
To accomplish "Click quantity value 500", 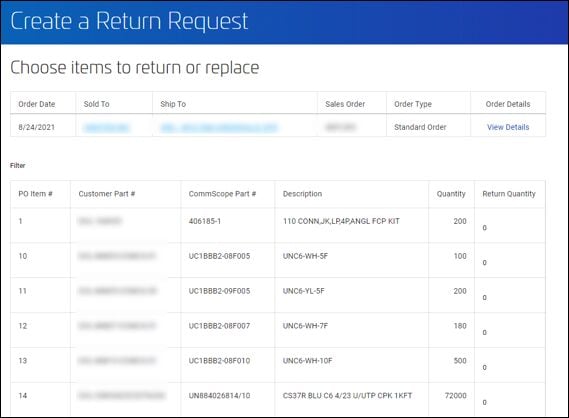I will 460,361.
